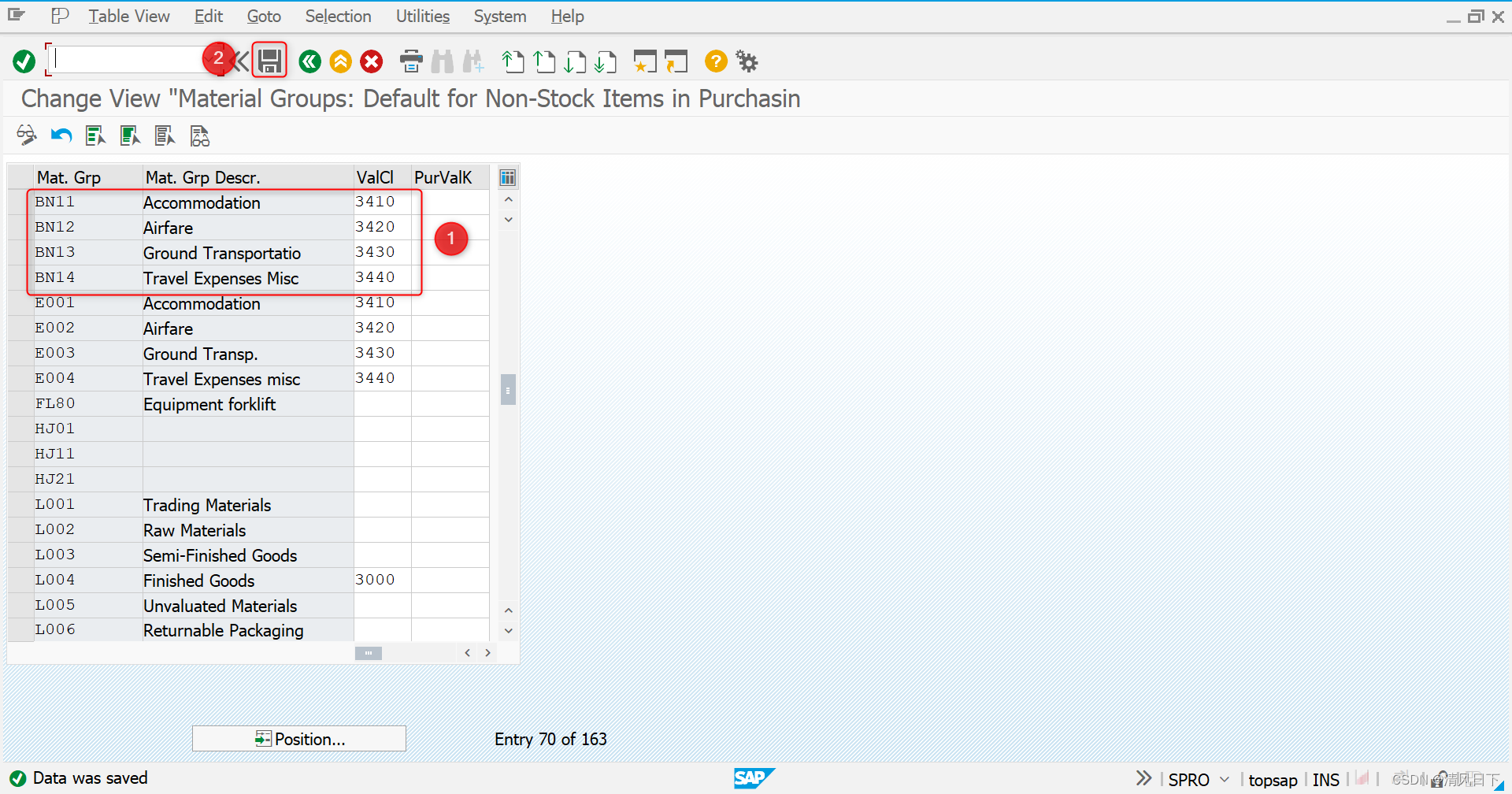Grab the vertical scrollbar thumb of table
Screen dimensions: 1512x794
[508, 389]
